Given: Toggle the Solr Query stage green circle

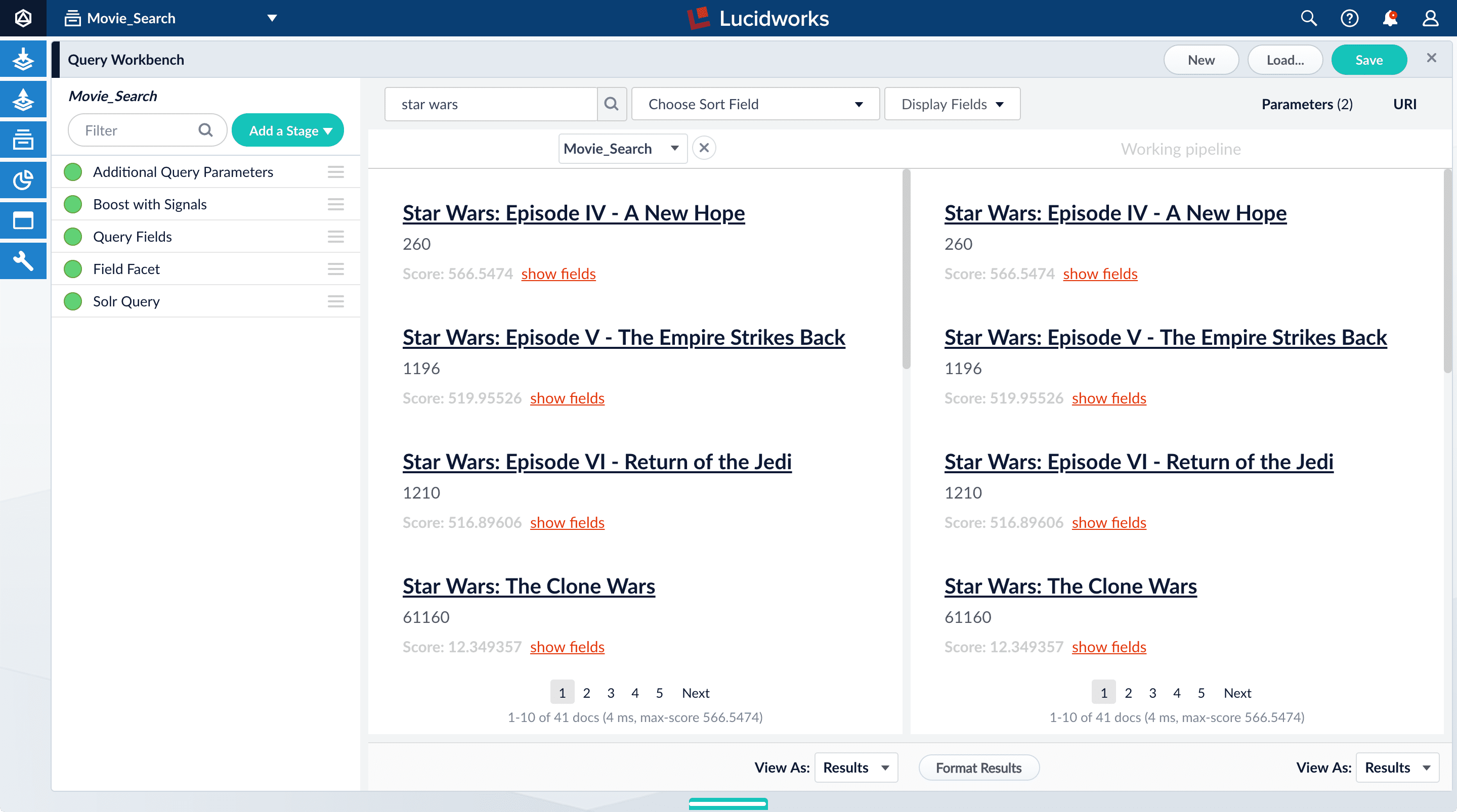Looking at the screenshot, I should 73,301.
